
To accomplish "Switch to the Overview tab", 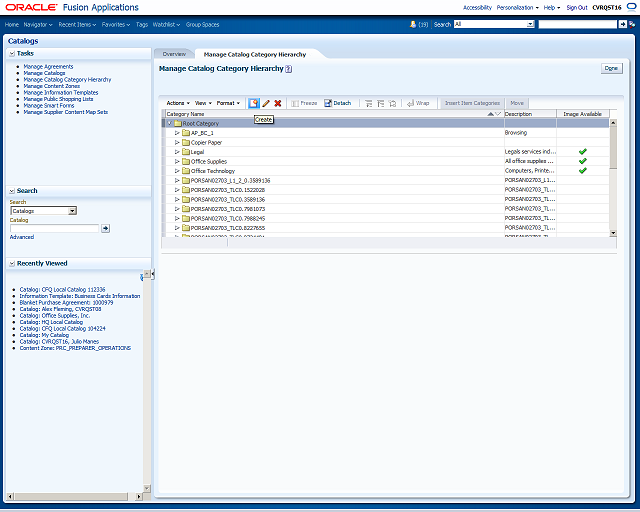I will pos(174,54).
